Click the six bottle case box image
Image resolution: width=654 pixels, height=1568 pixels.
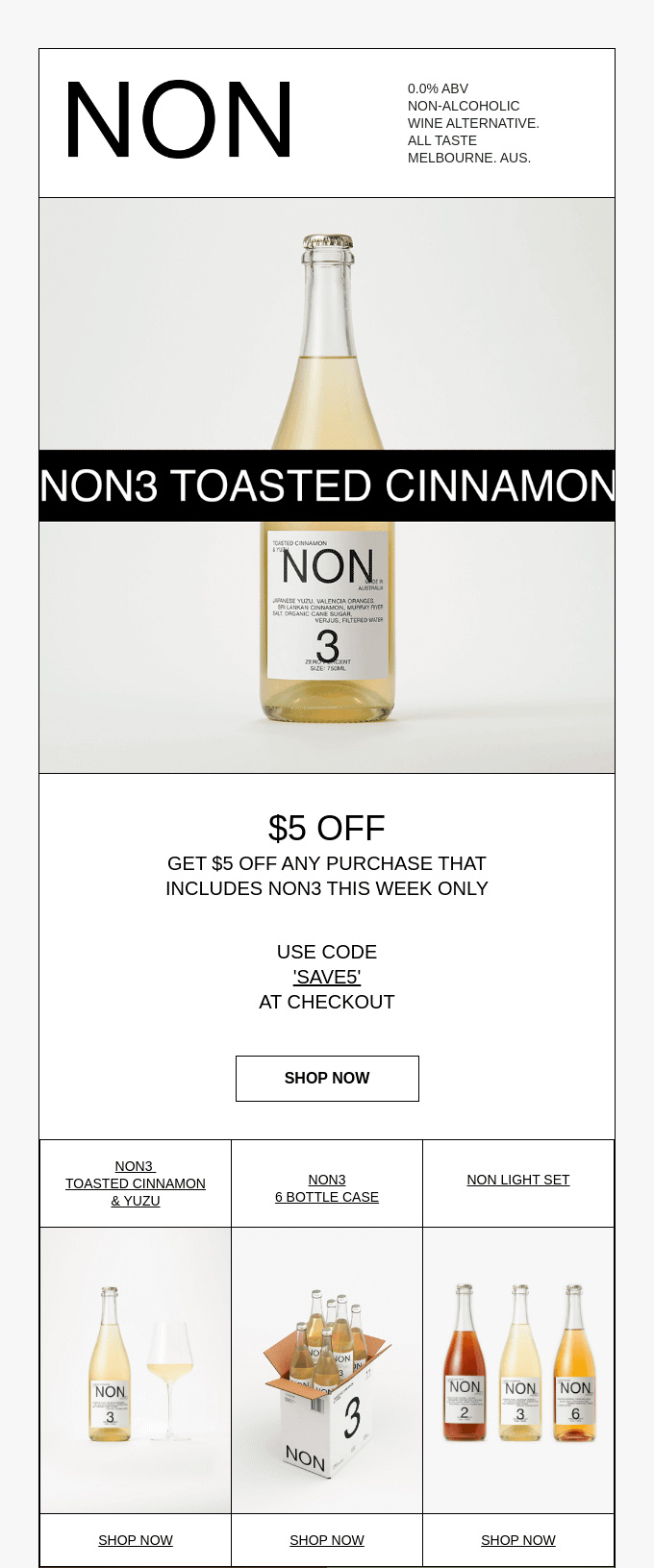pyautogui.click(x=327, y=1370)
